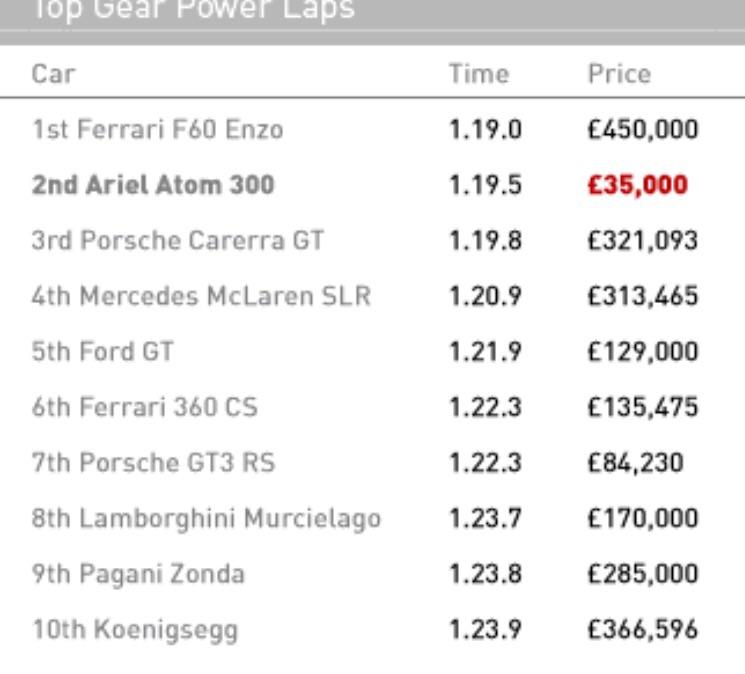Select the 7th Porsche GT3 RS entry
Viewport: 745px width, 674px height.
tap(372, 463)
